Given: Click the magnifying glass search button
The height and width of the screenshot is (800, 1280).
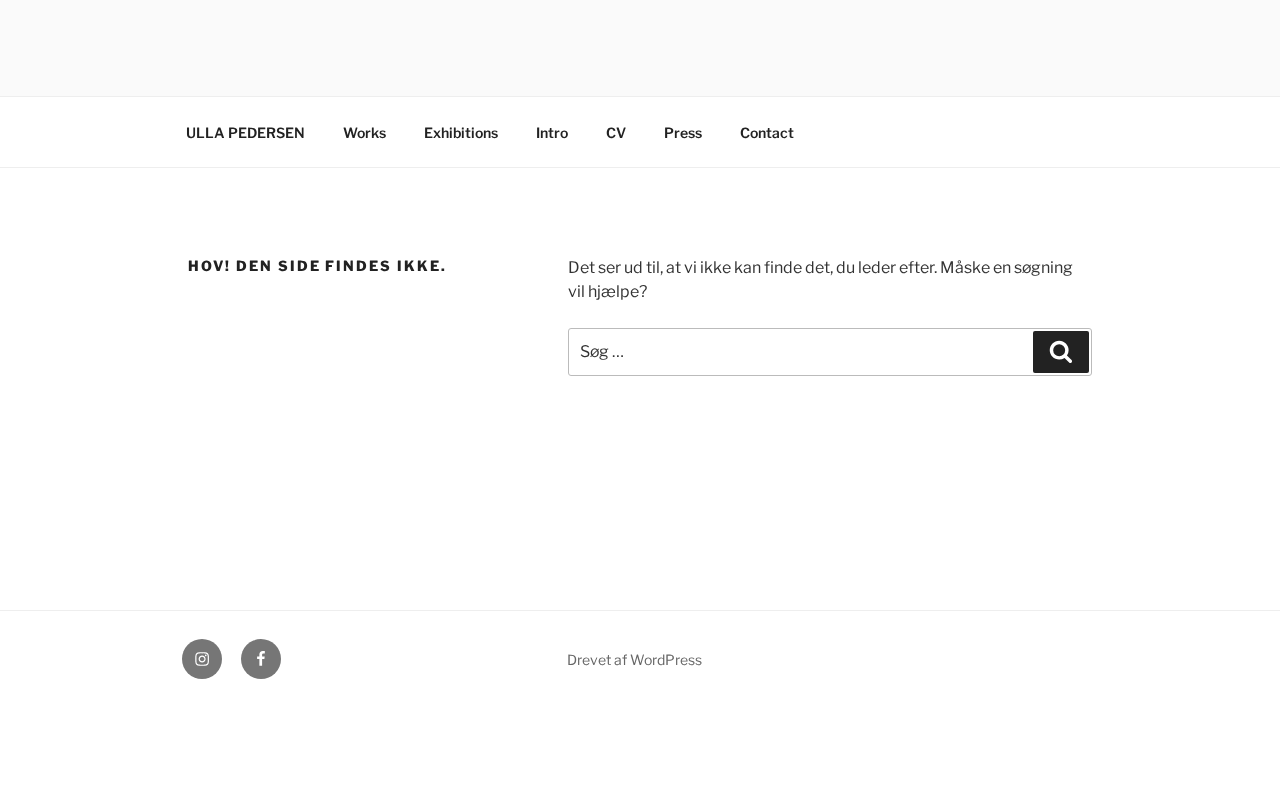Looking at the screenshot, I should click(x=1061, y=352).
